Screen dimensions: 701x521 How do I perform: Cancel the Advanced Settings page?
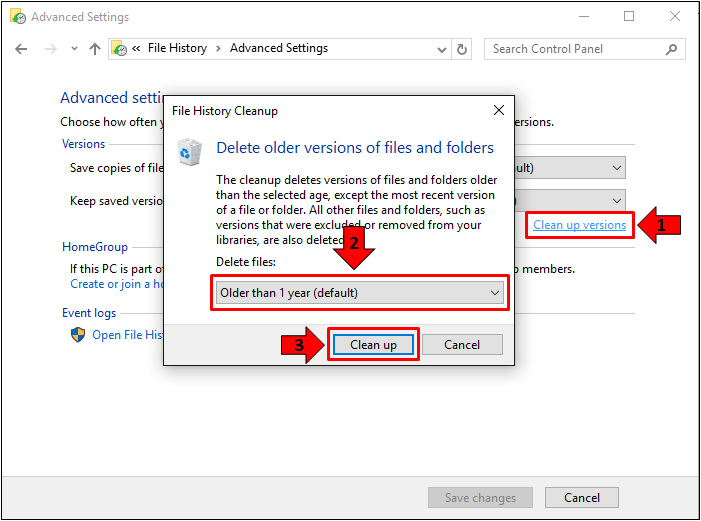tap(582, 498)
